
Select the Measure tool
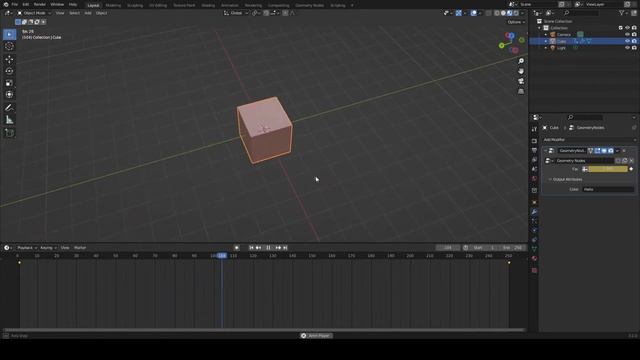tap(9, 120)
